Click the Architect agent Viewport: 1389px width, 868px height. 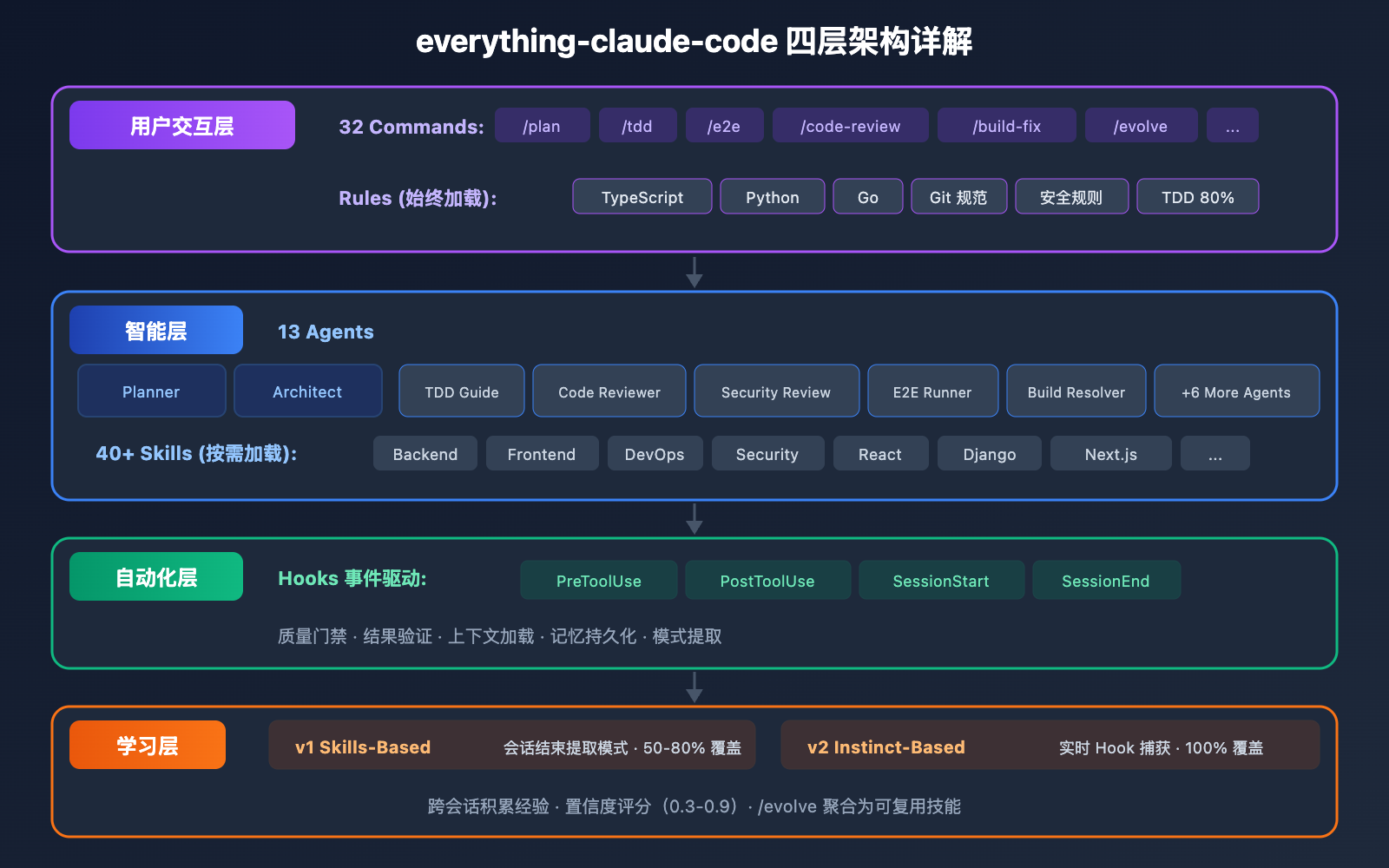(307, 391)
